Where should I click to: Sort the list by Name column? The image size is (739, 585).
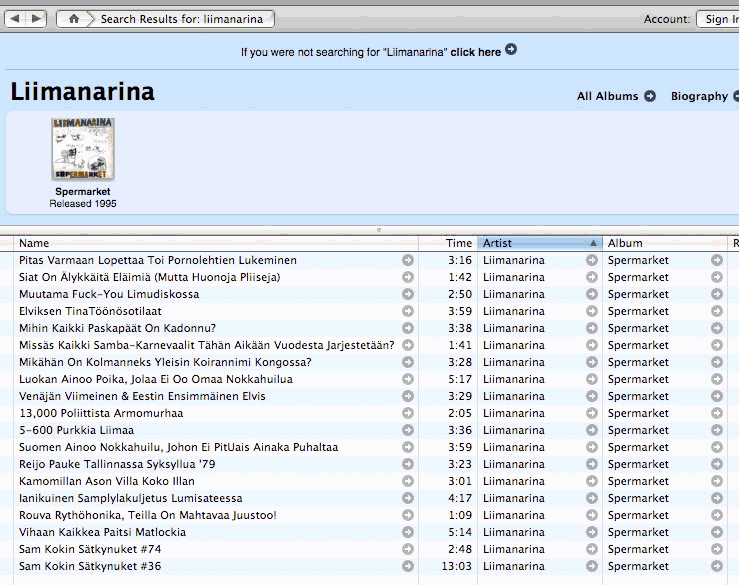click(200, 243)
